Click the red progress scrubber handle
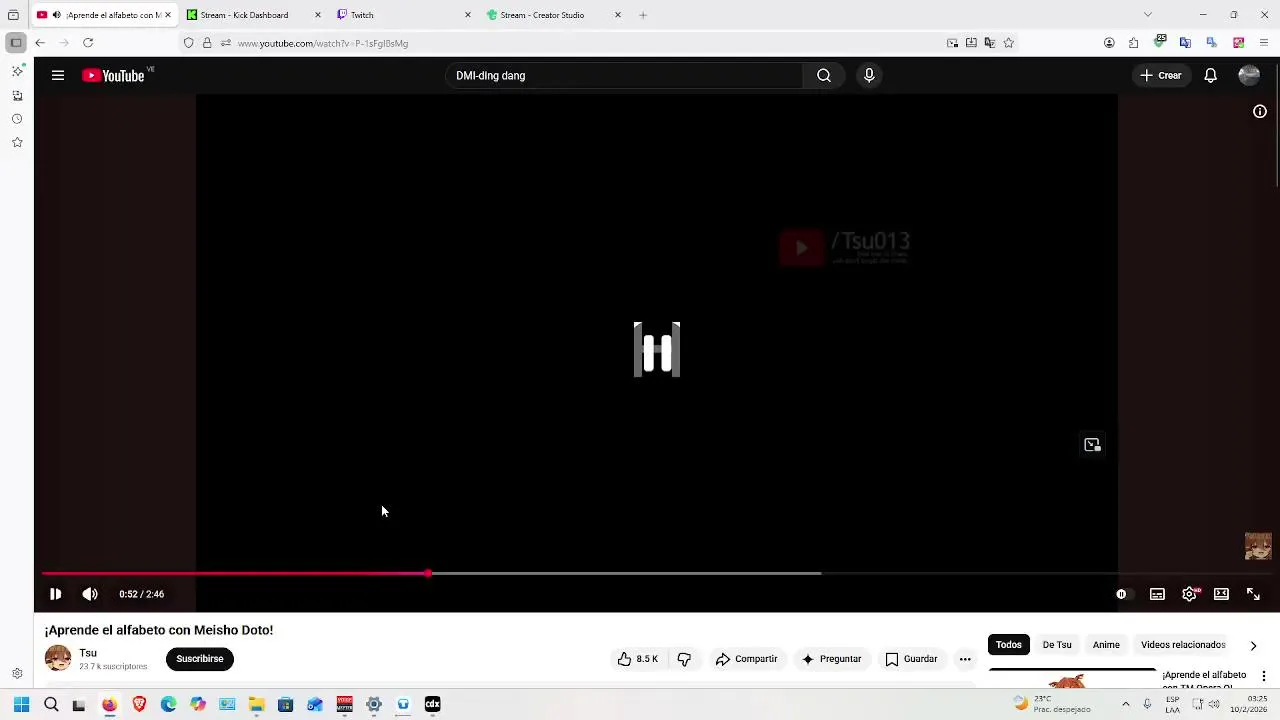This screenshot has width=1280, height=720. pyautogui.click(x=428, y=573)
